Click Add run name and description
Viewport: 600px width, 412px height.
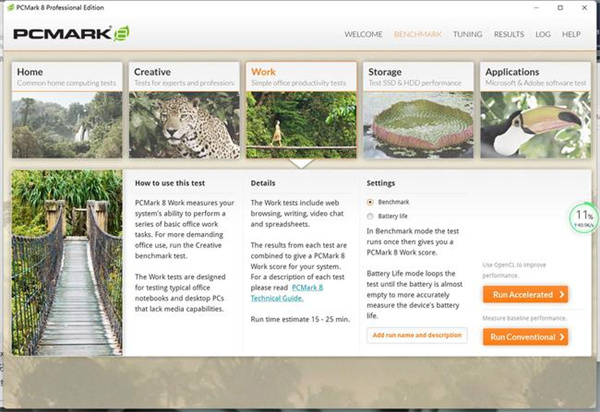point(417,335)
